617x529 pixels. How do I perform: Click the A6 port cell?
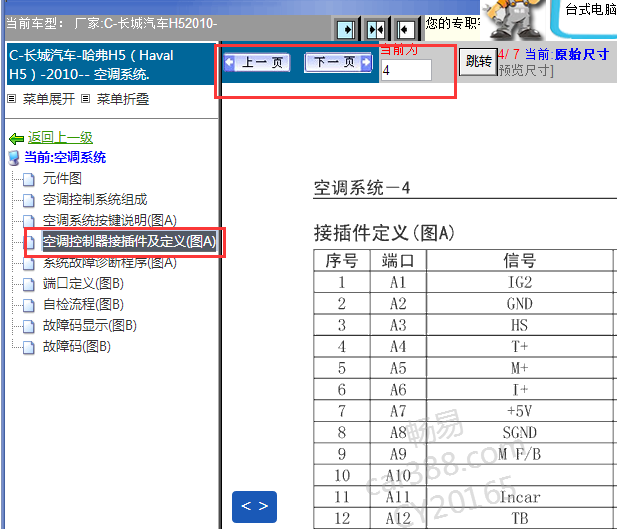398,390
